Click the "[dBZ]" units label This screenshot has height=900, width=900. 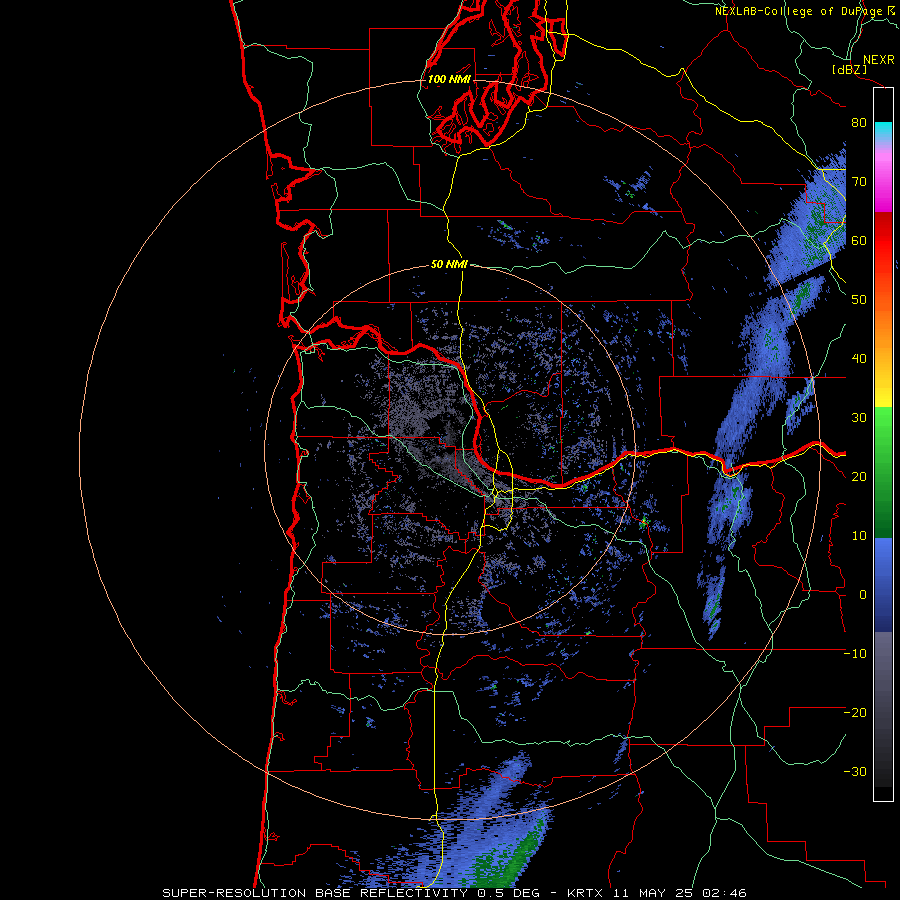click(x=849, y=69)
